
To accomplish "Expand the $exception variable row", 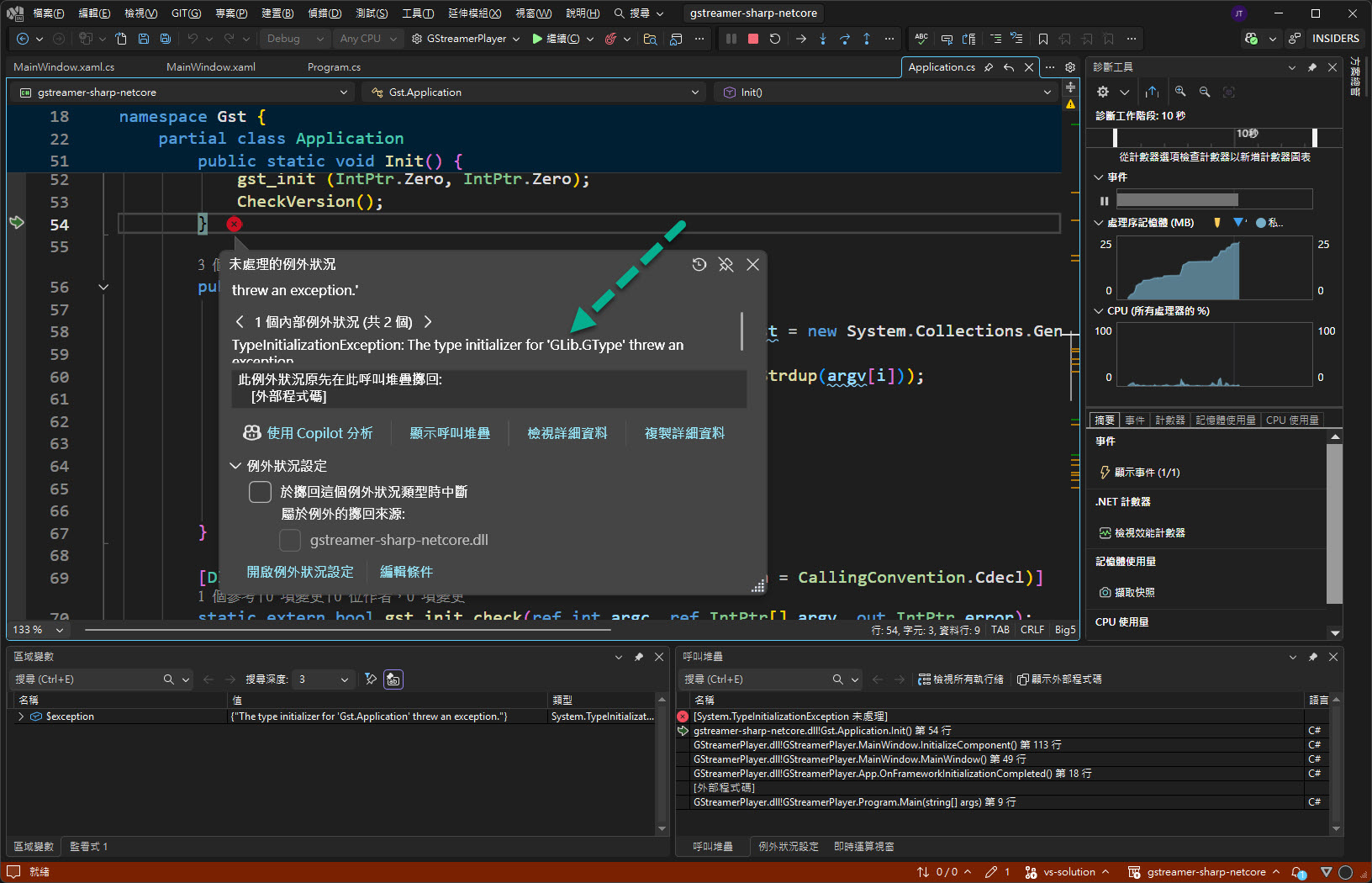I will (21, 716).
